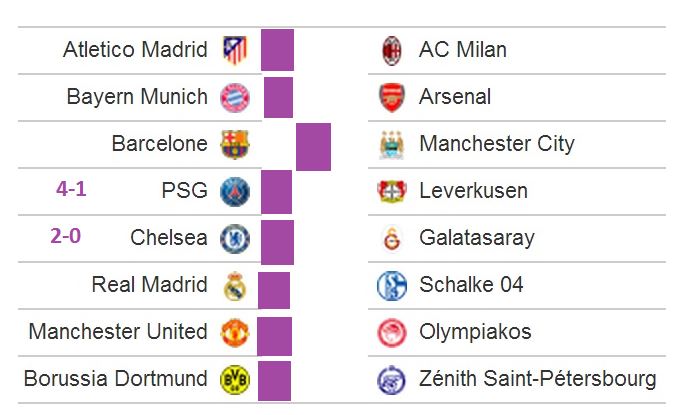Click the Borussia Dortmund BVB logo
Viewport: 691px width, 415px height.
(x=235, y=379)
